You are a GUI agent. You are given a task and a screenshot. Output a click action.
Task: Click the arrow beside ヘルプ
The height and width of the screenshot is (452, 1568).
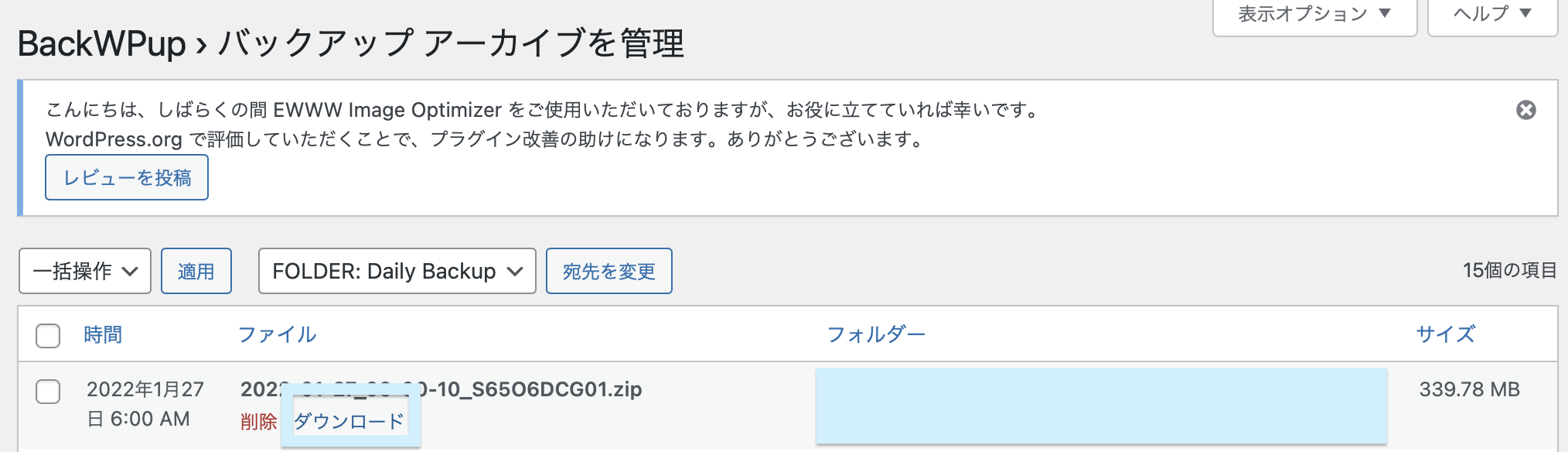1525,13
